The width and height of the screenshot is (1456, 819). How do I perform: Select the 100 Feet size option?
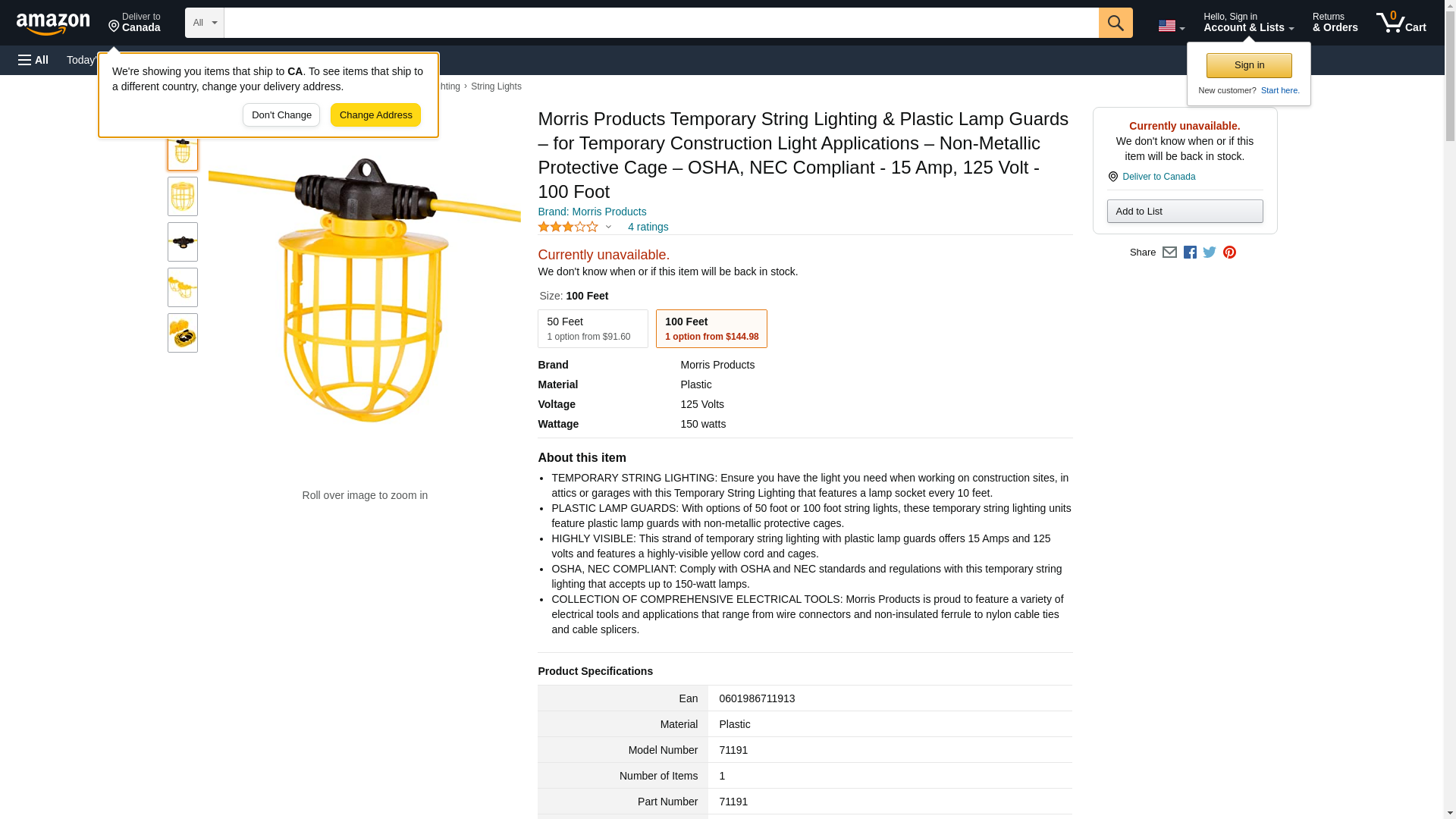tap(711, 328)
